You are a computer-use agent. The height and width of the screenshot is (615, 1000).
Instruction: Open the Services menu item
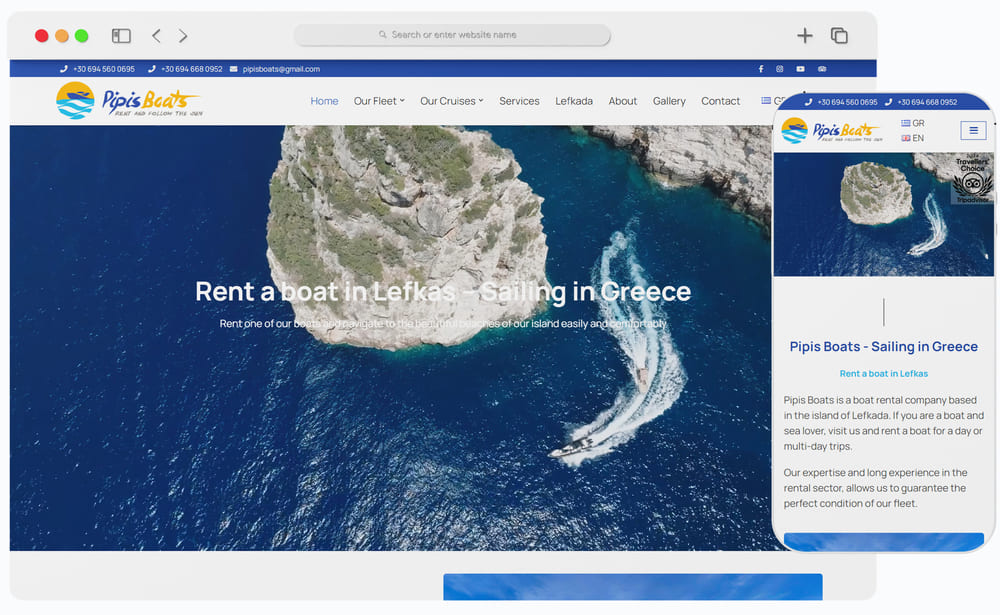click(519, 101)
